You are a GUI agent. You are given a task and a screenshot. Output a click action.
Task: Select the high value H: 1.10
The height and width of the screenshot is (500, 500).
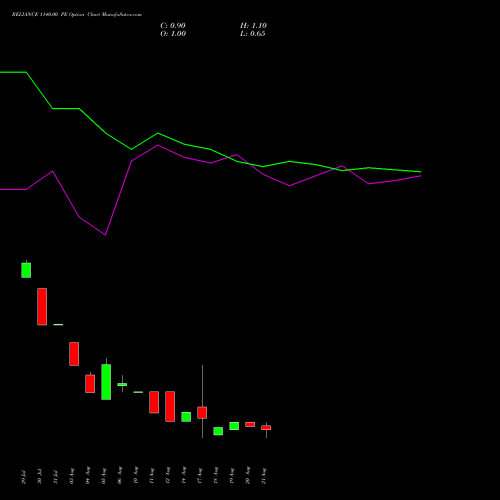pos(253,26)
